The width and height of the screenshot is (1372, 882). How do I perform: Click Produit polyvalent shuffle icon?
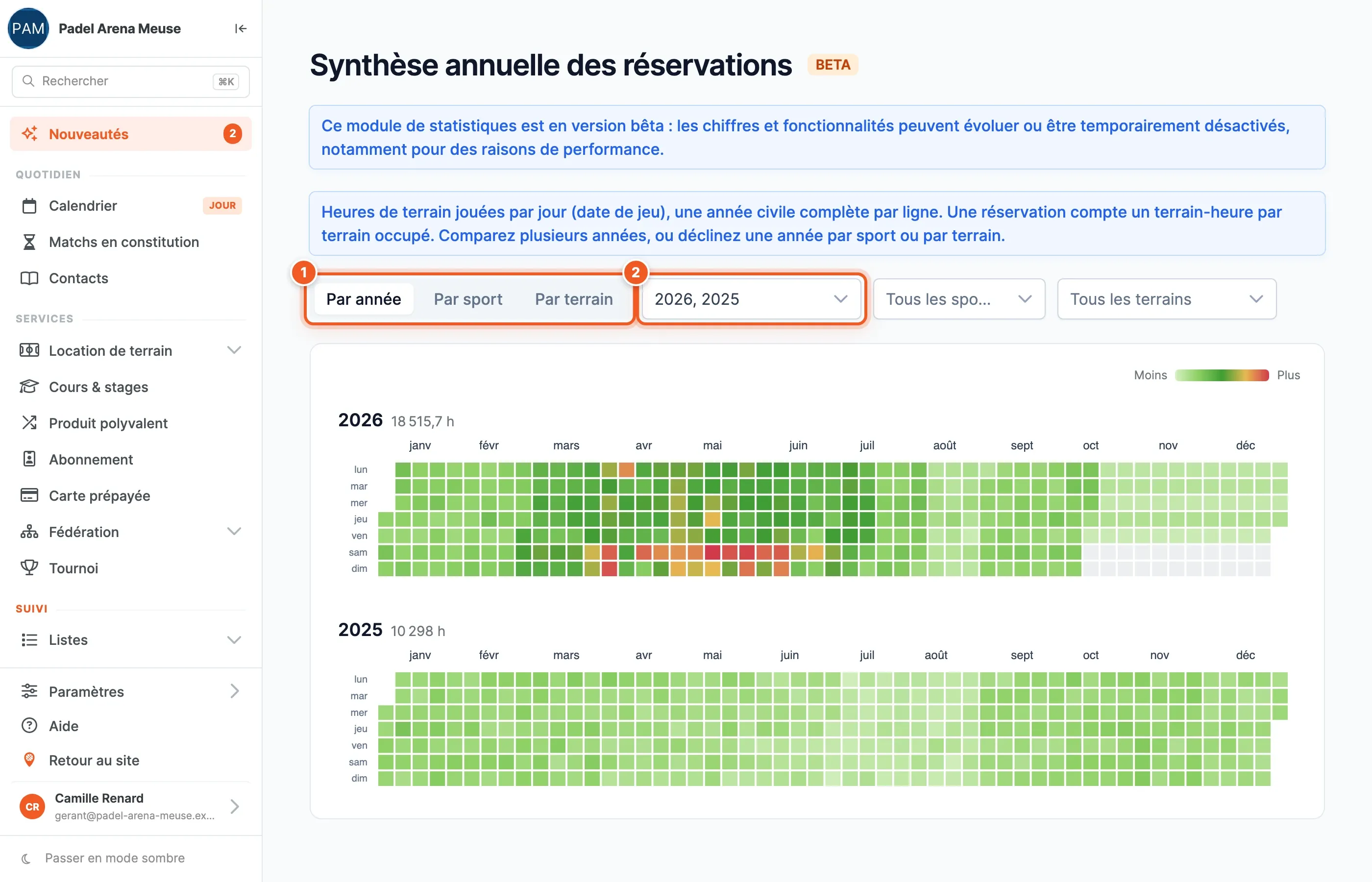[29, 423]
